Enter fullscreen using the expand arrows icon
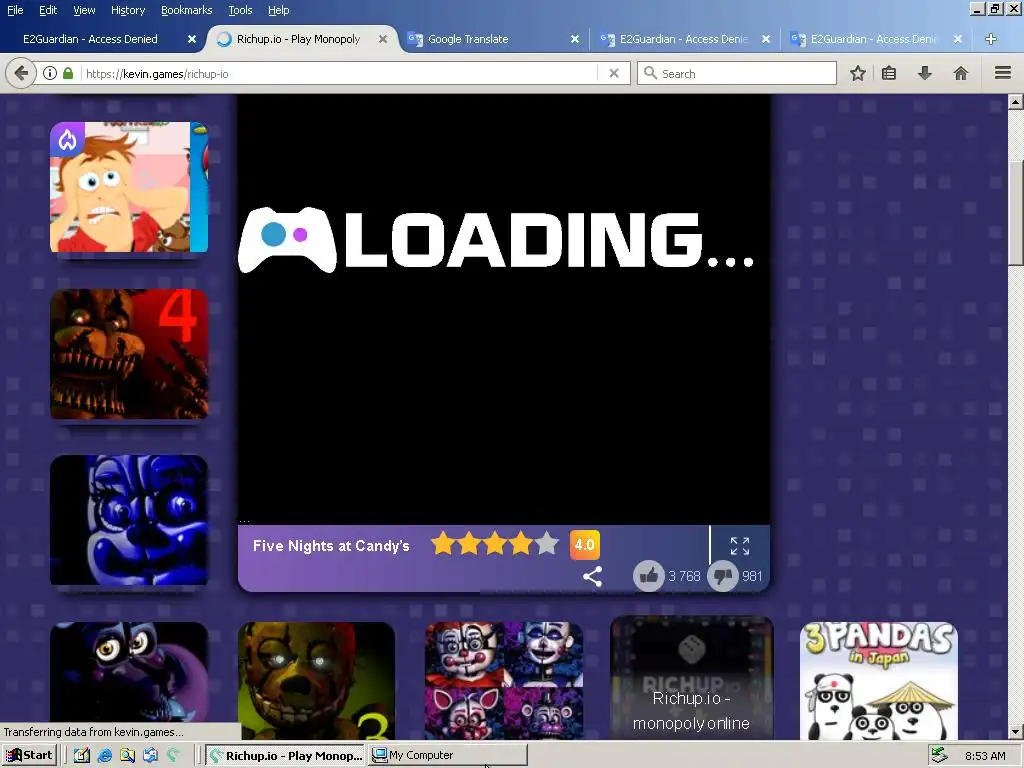The image size is (1024, 768). click(740, 546)
